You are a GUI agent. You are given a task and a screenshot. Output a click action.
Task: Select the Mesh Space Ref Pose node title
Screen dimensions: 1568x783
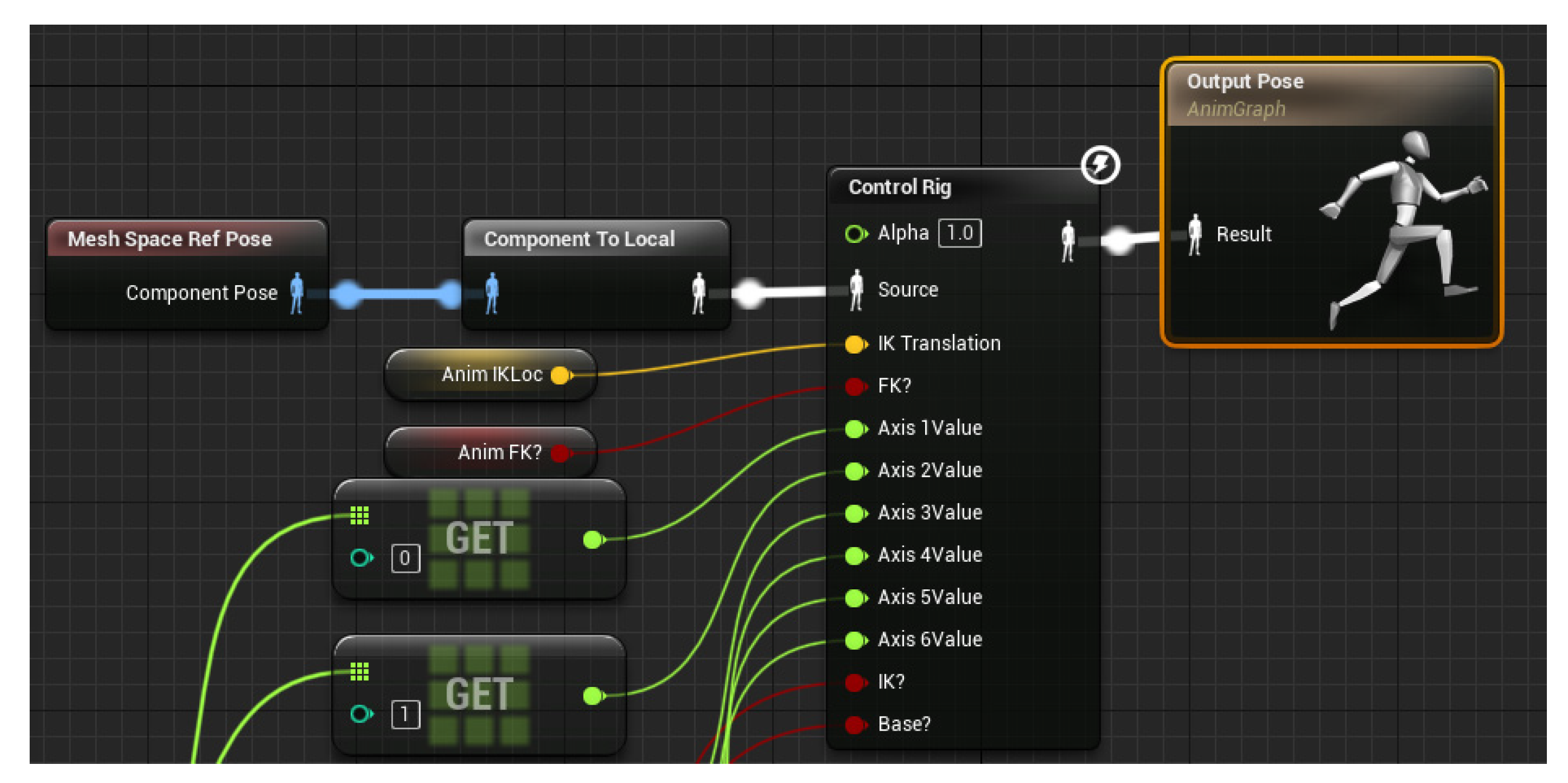169,238
